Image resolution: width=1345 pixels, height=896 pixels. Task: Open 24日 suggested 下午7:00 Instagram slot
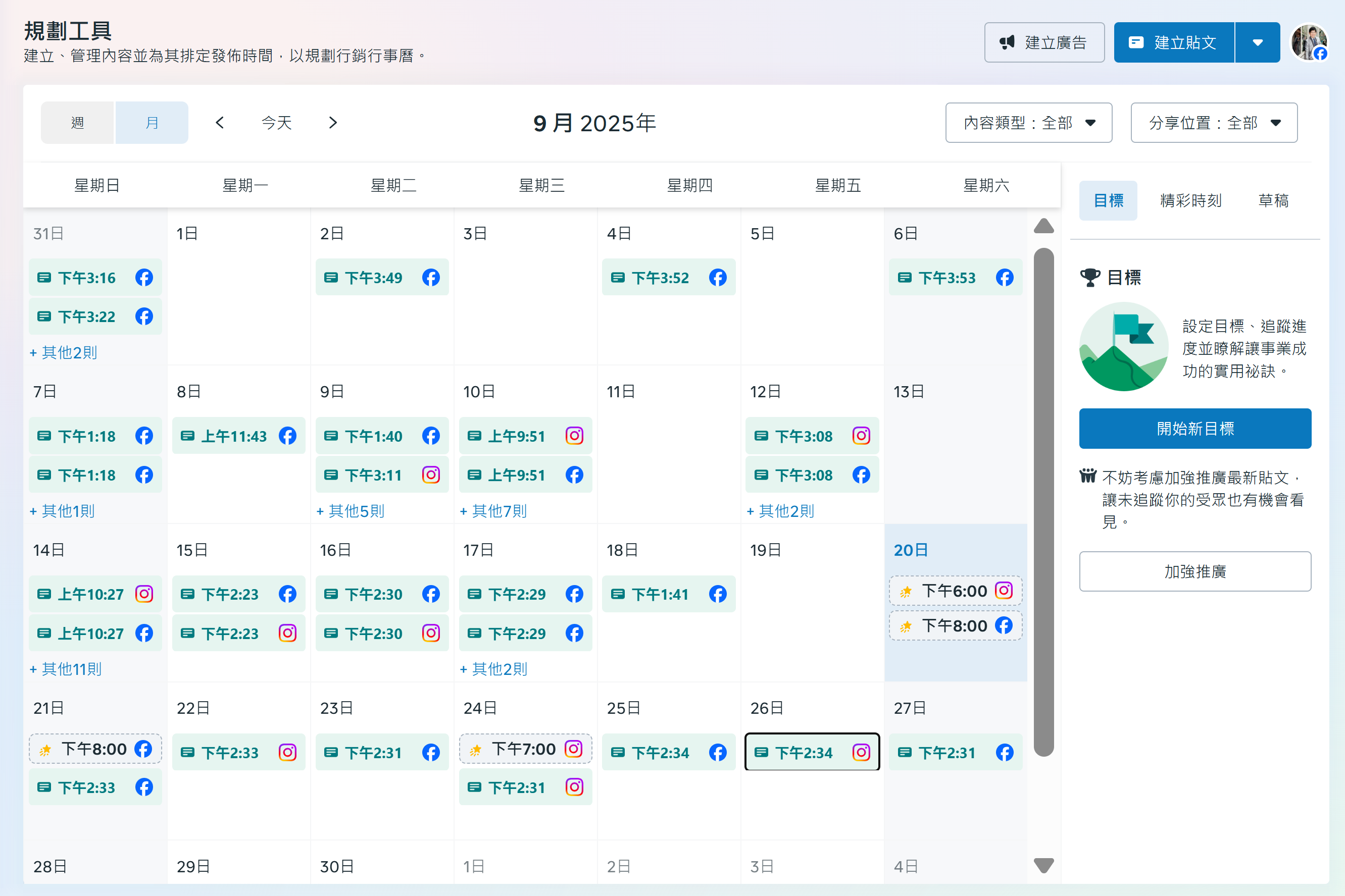pos(525,749)
